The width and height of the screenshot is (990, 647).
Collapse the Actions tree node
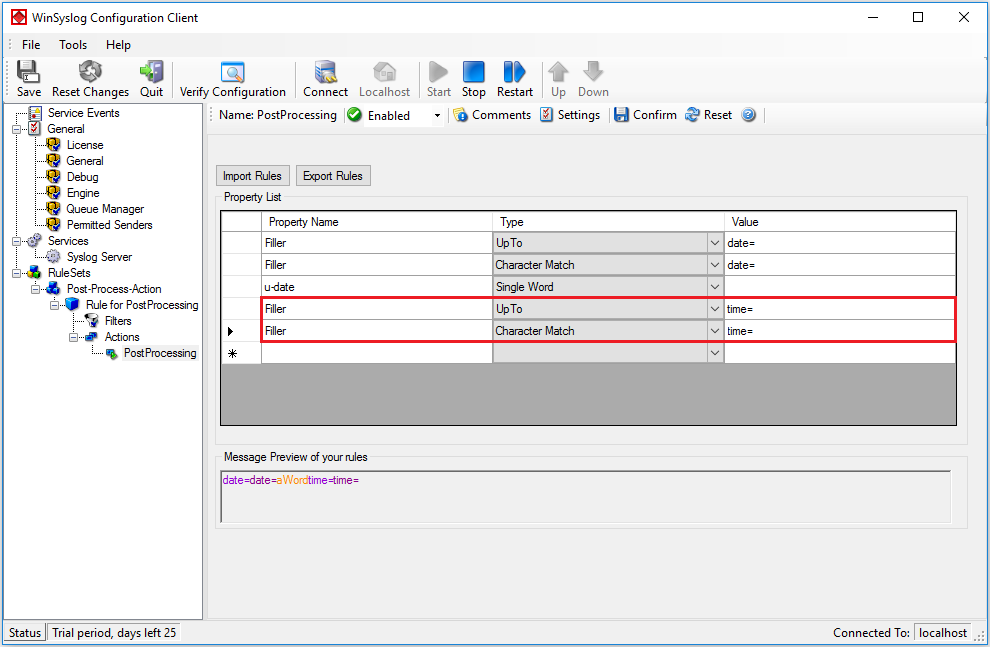pos(73,337)
